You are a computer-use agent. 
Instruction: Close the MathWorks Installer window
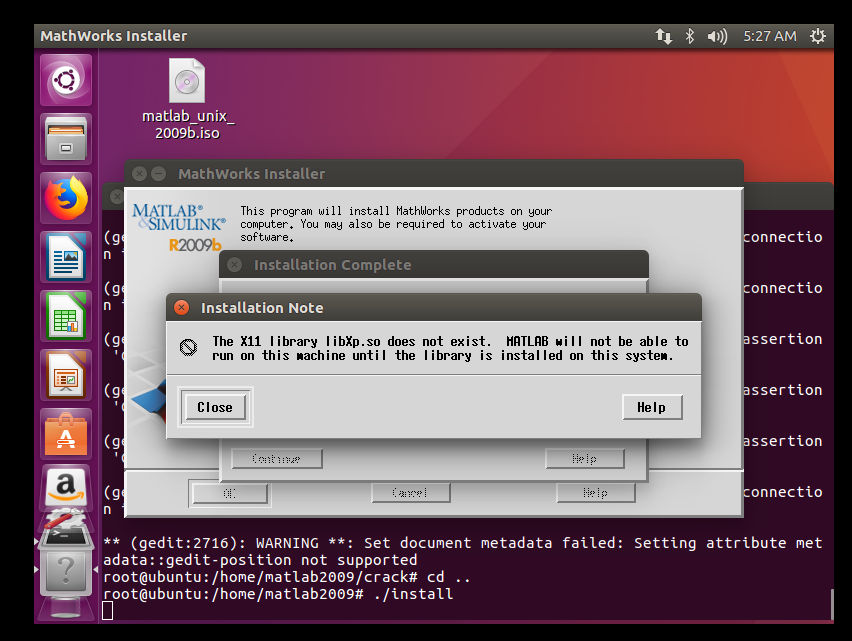[140, 174]
